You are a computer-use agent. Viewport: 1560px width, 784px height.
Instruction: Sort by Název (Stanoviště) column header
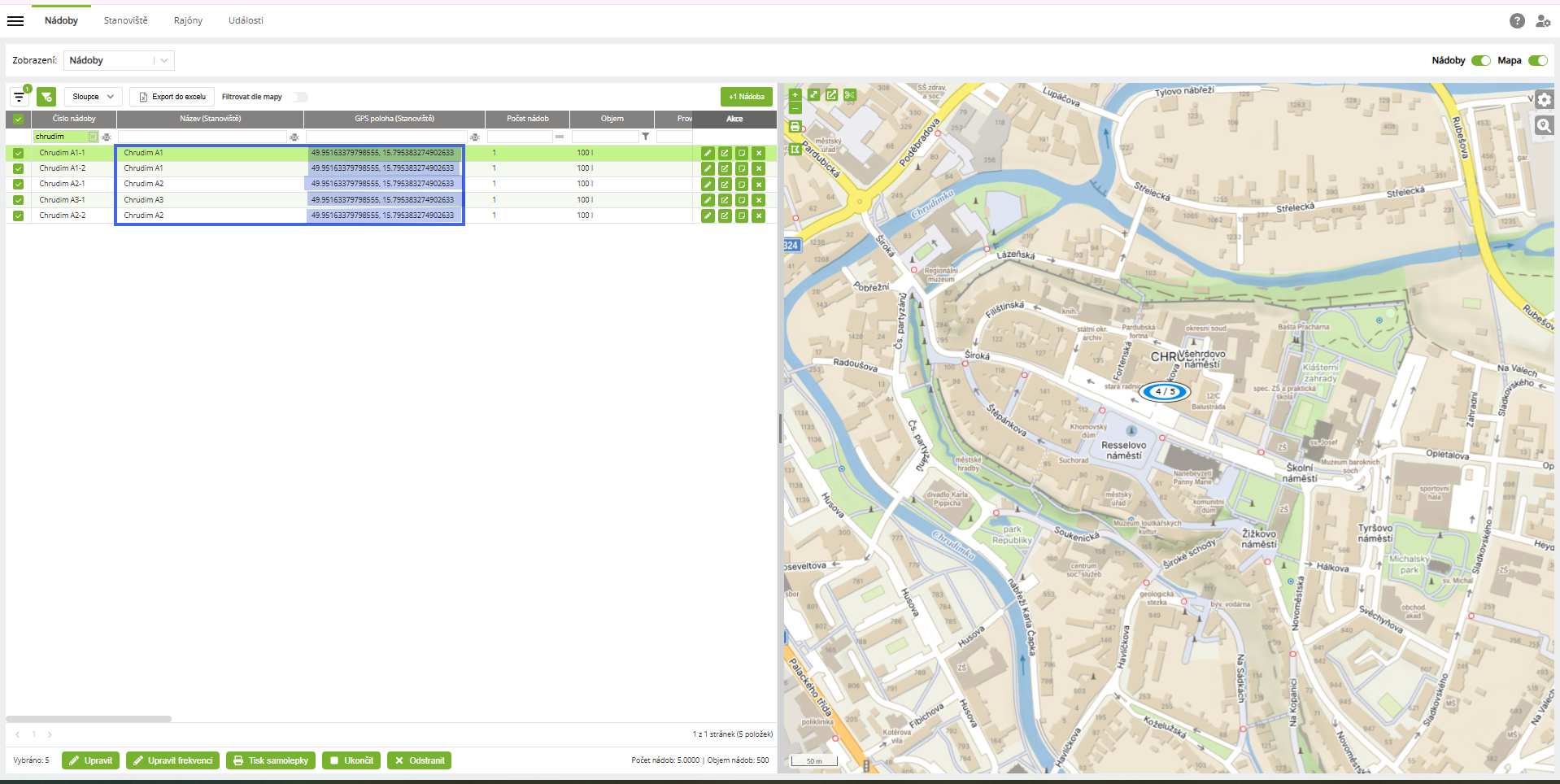click(211, 119)
